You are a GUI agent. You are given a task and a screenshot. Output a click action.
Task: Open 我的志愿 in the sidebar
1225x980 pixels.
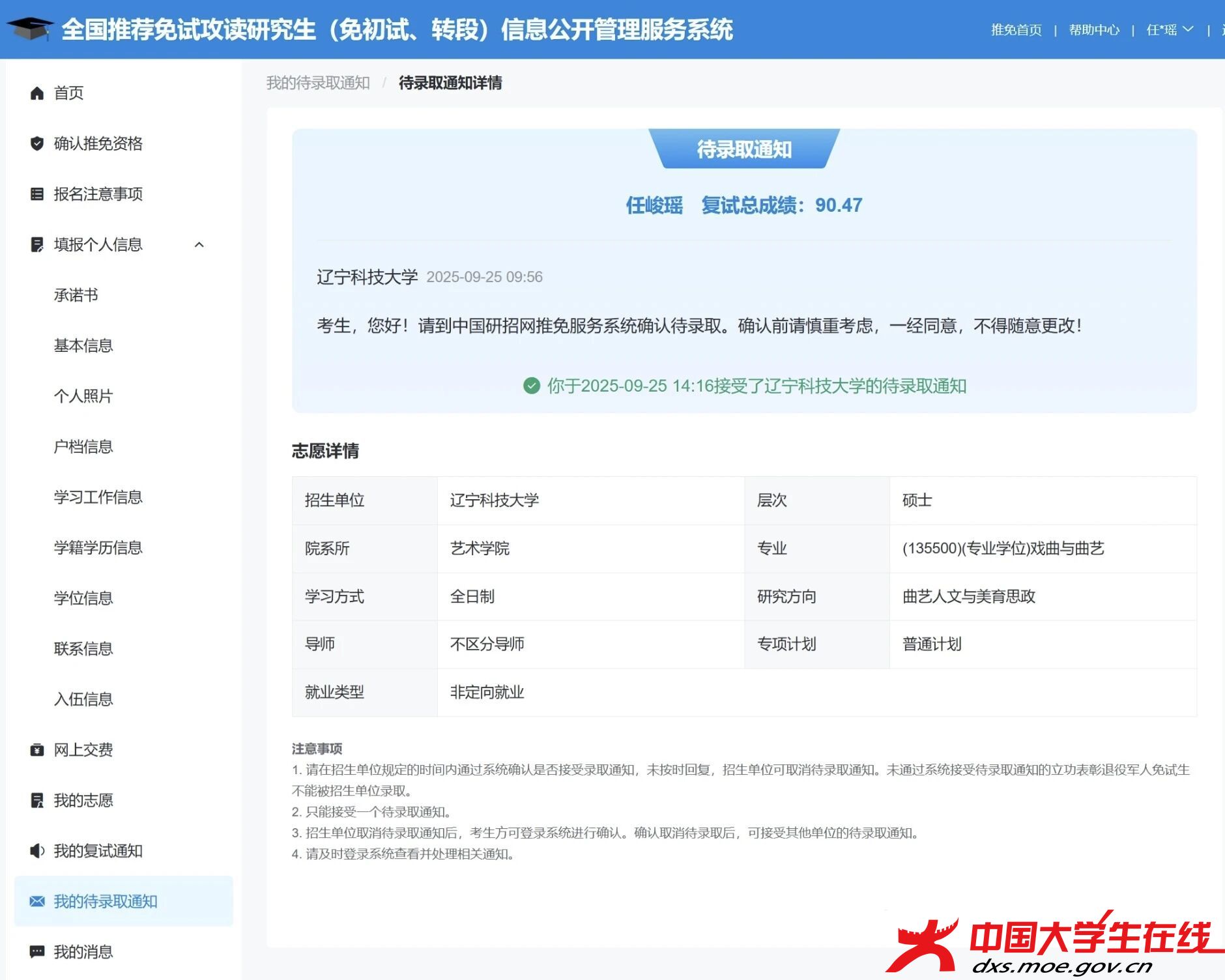(x=83, y=800)
